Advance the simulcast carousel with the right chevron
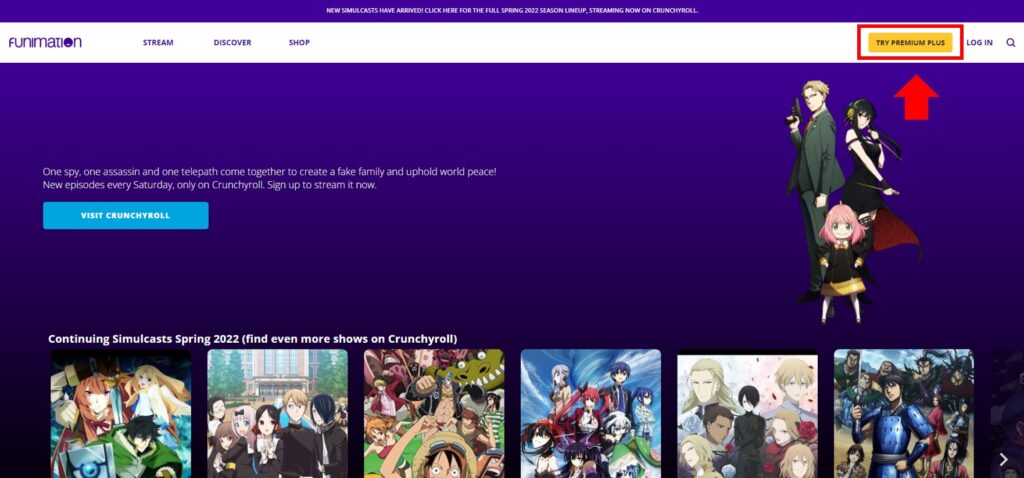The width and height of the screenshot is (1024, 478). pos(1003,459)
